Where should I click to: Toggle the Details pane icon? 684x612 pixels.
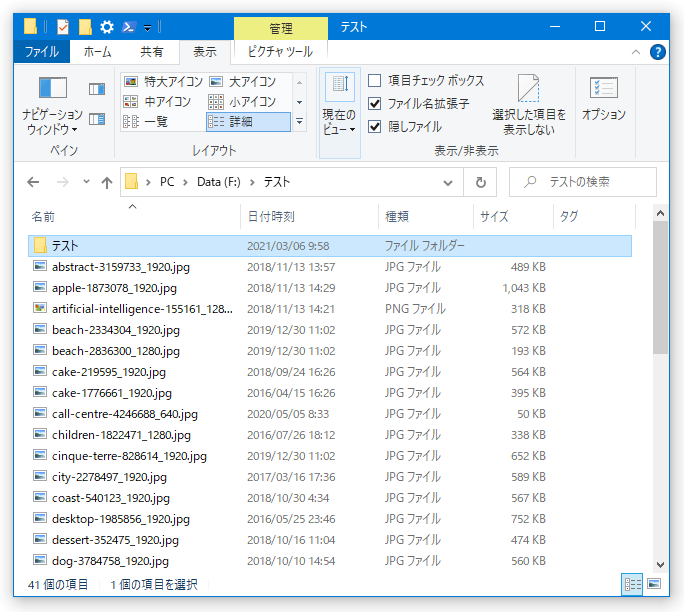tap(97, 119)
